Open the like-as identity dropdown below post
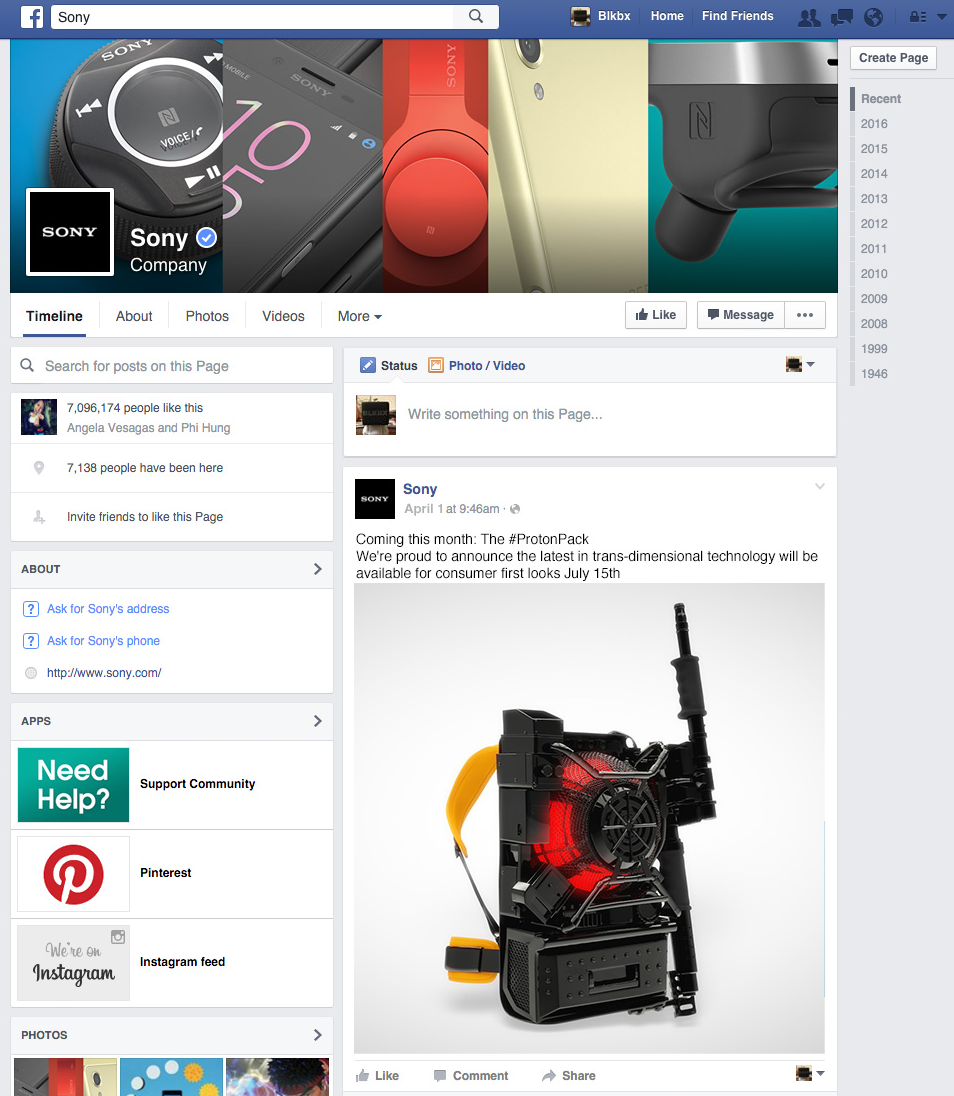This screenshot has width=954, height=1096. tap(810, 1073)
